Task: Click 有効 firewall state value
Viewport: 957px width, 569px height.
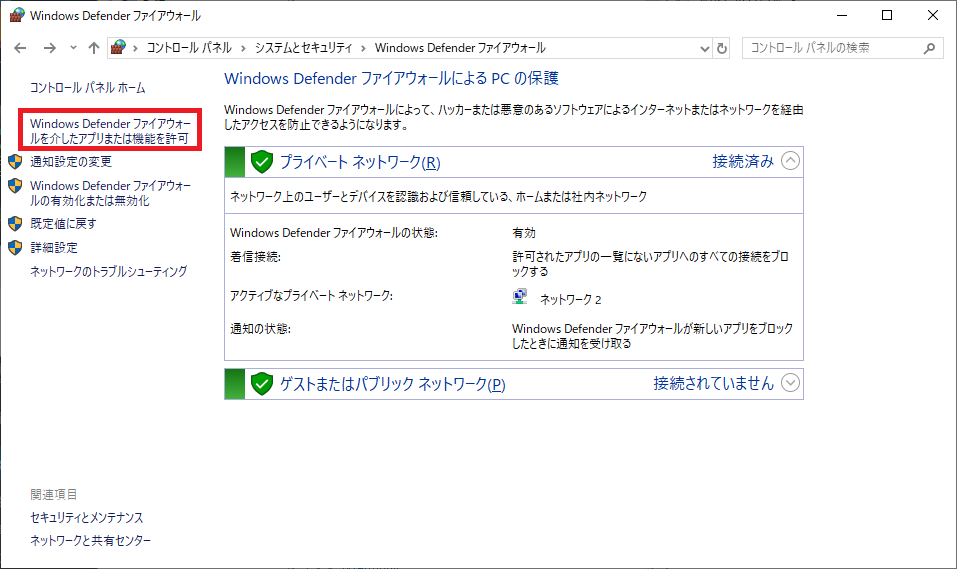Action: pyautogui.click(x=524, y=233)
